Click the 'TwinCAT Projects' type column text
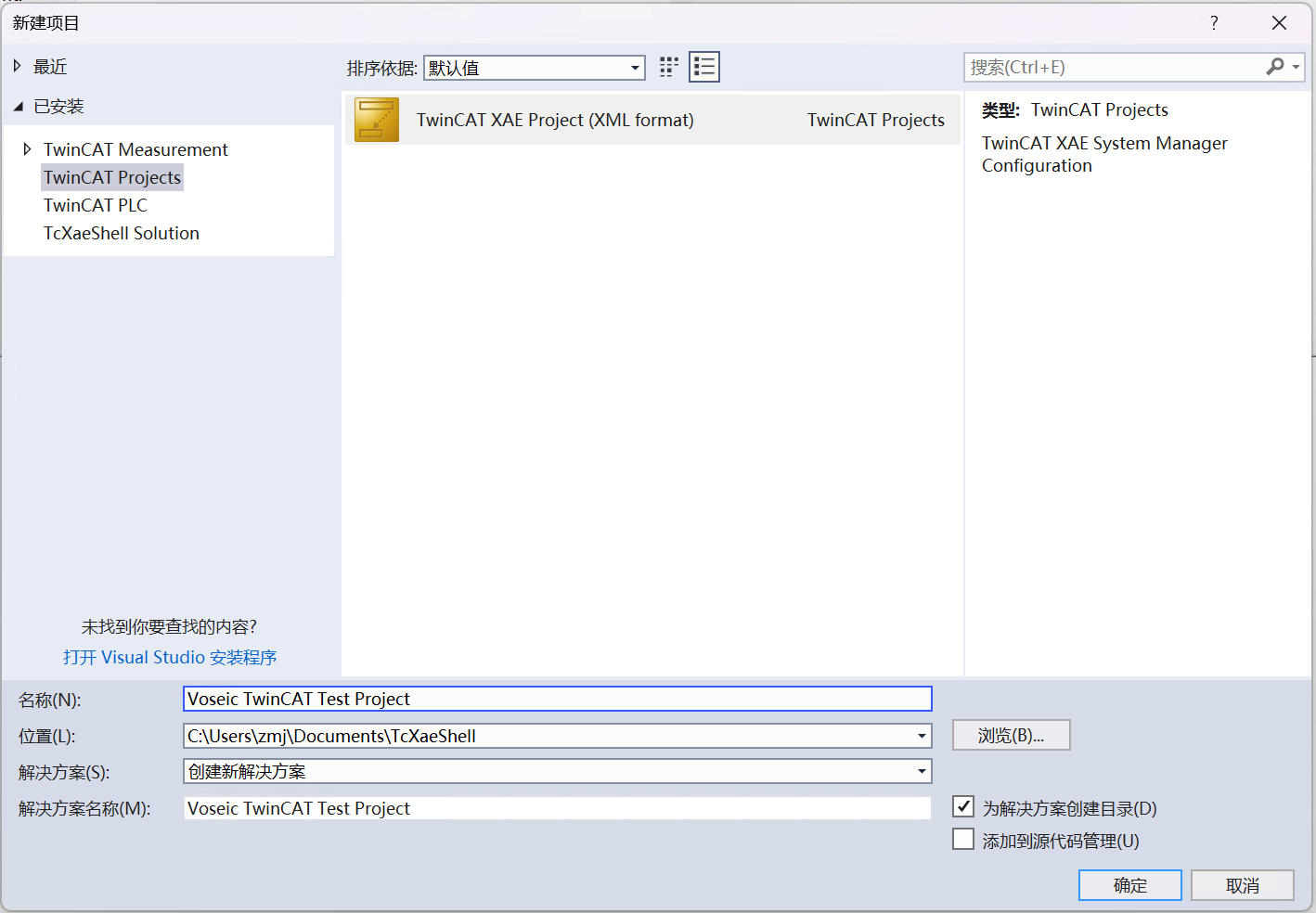The width and height of the screenshot is (1316, 913). pos(876,120)
